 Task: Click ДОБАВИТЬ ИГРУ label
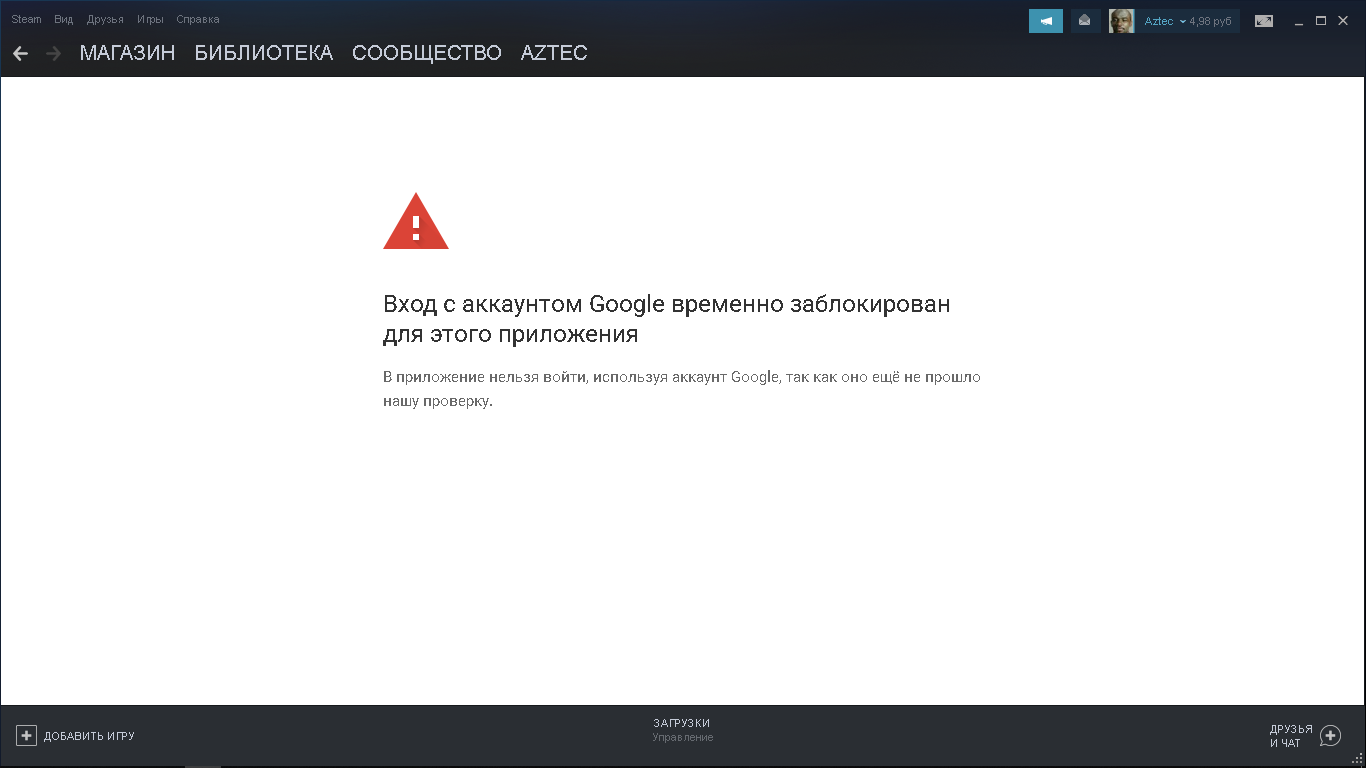89,736
